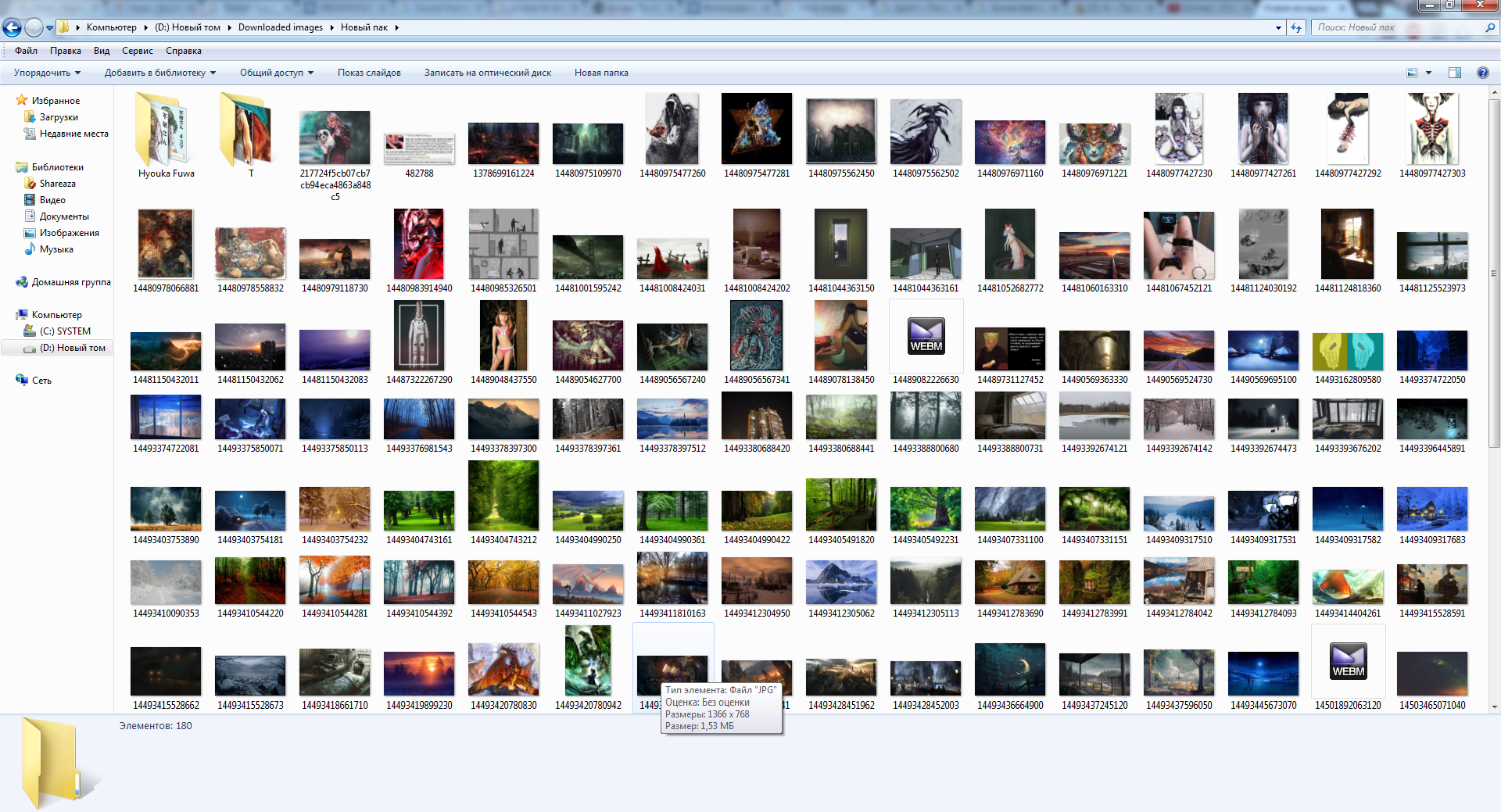1501x812 pixels.
Task: Click the Новая папка button
Action: point(601,73)
